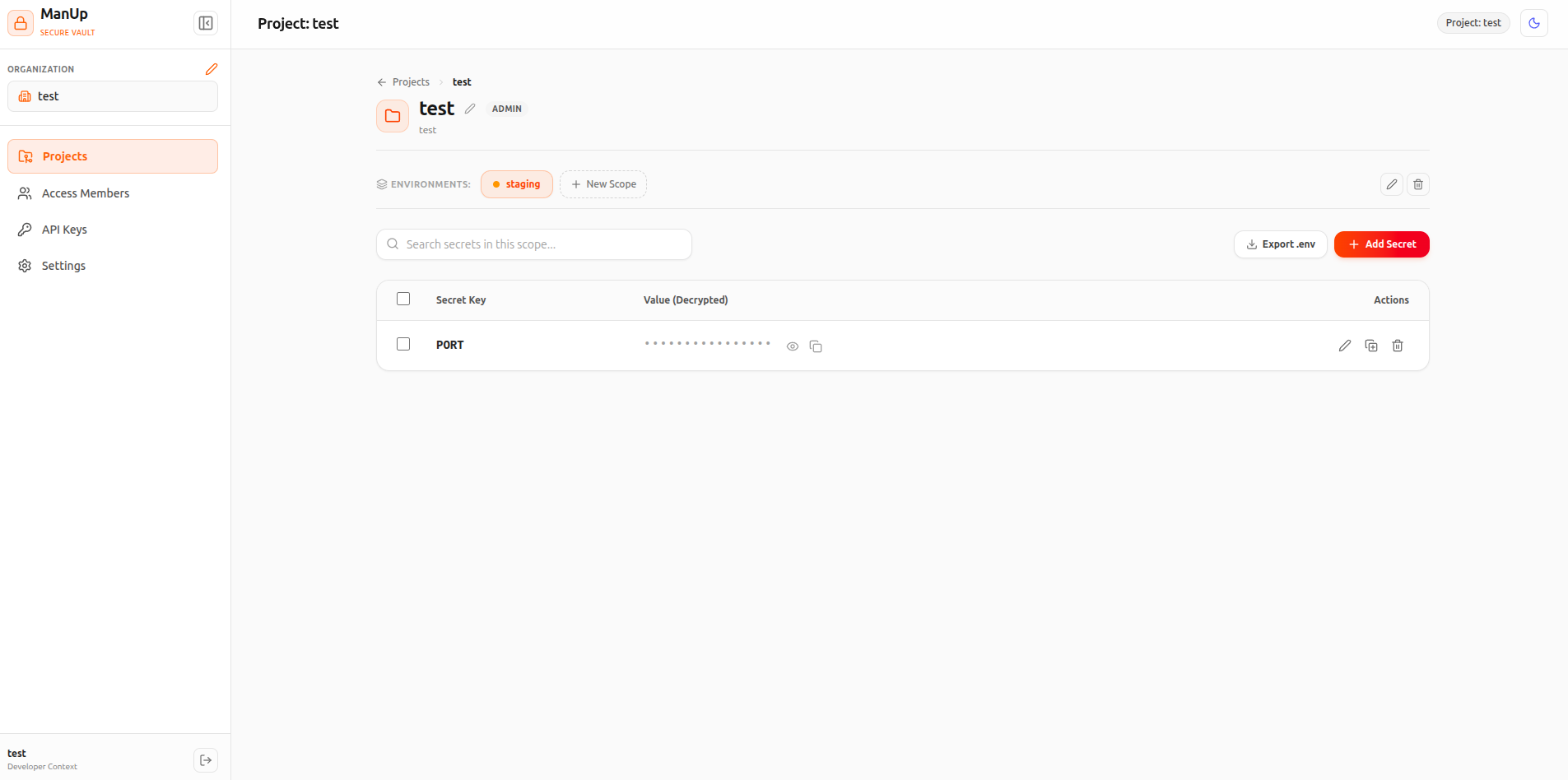Viewport: 1568px width, 780px height.
Task: Open Projects in the sidebar
Action: [x=113, y=156]
